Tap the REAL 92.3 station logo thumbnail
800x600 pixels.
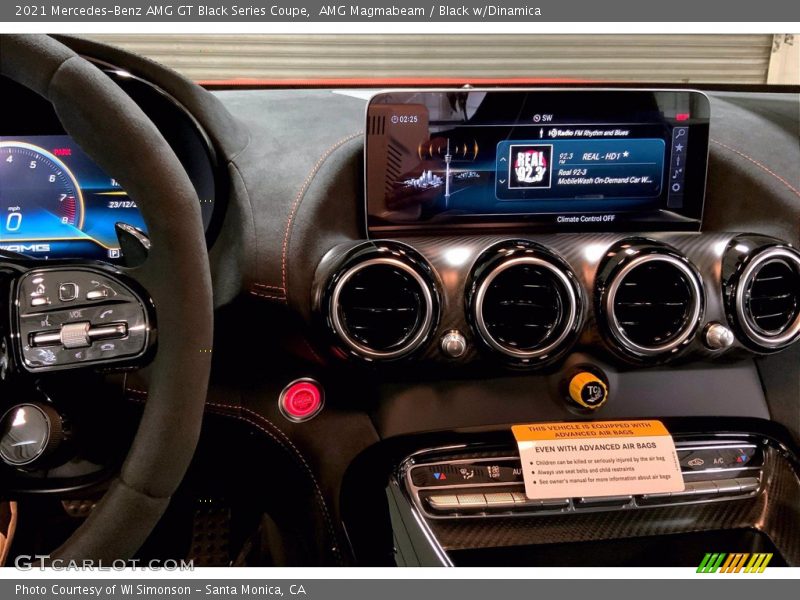click(531, 166)
